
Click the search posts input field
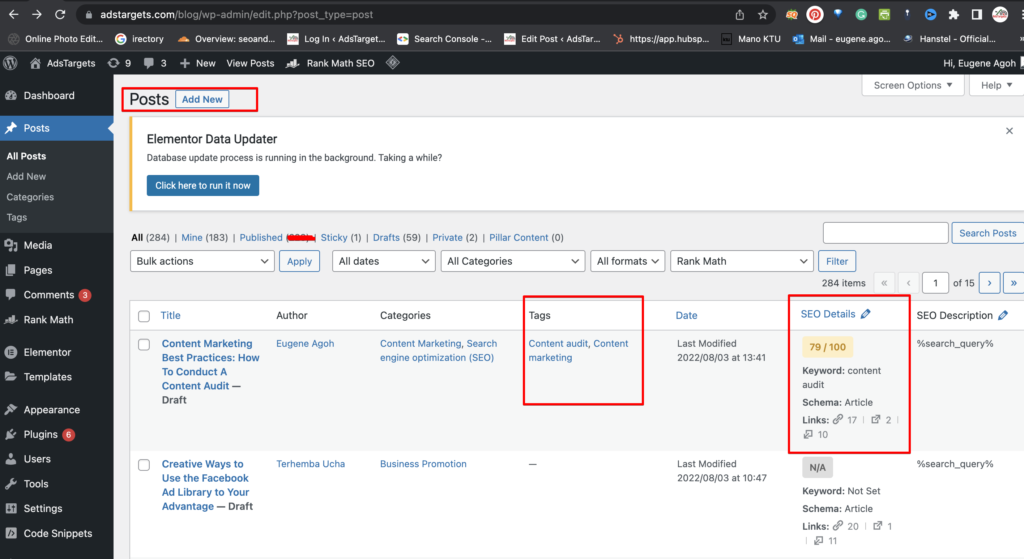[885, 233]
